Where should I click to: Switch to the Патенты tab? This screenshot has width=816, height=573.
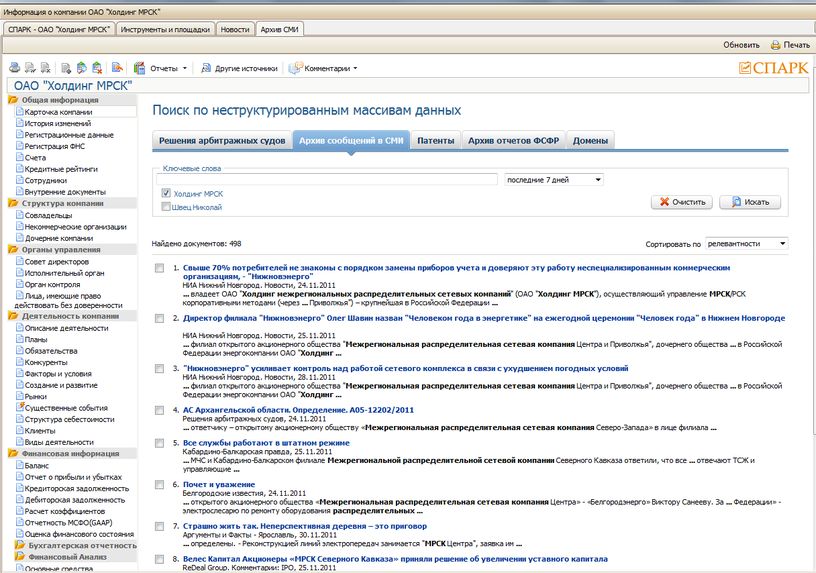point(436,141)
